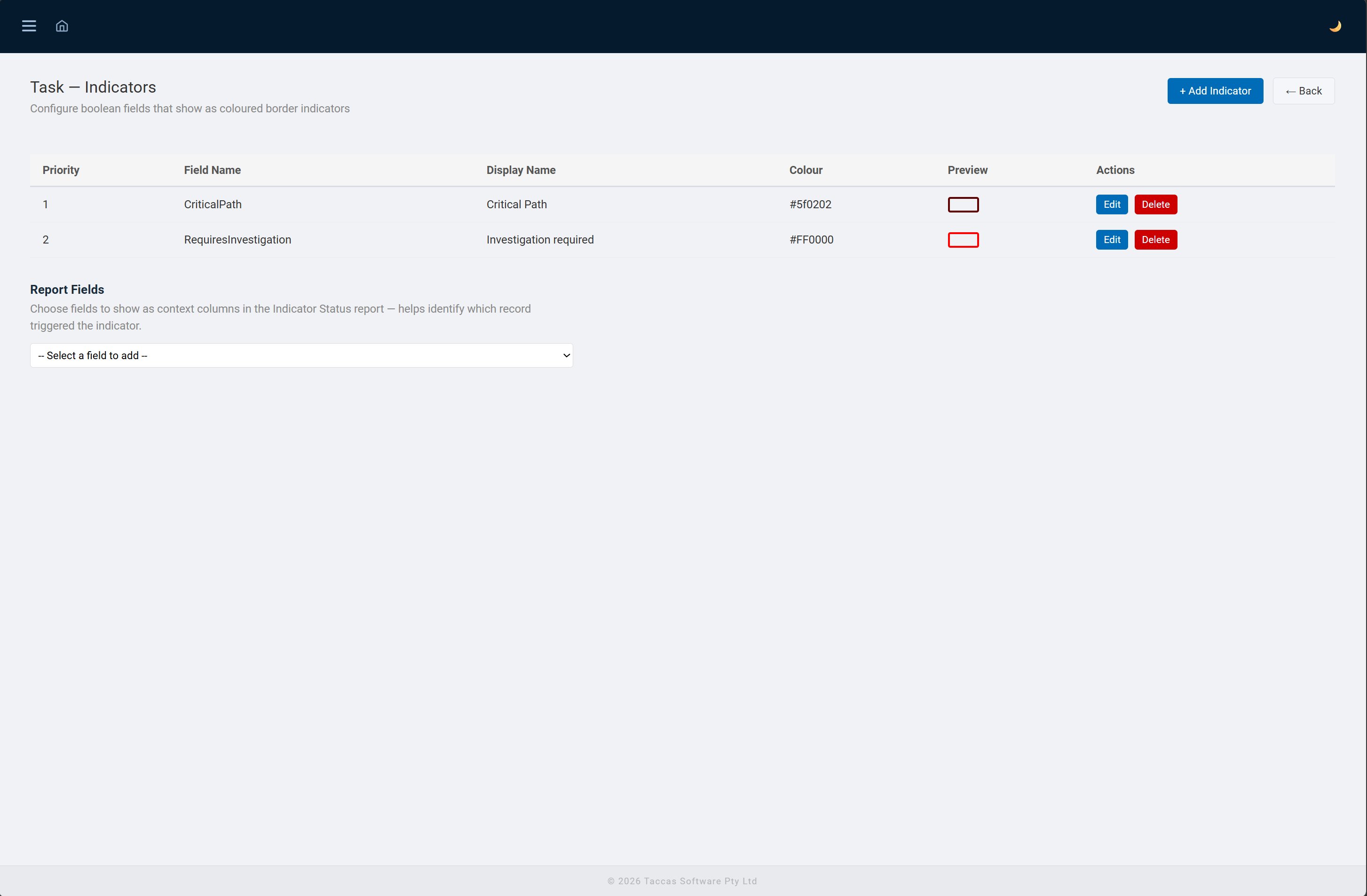The width and height of the screenshot is (1367, 896).
Task: Edit the RequiresInvestigation indicator
Action: pos(1111,239)
